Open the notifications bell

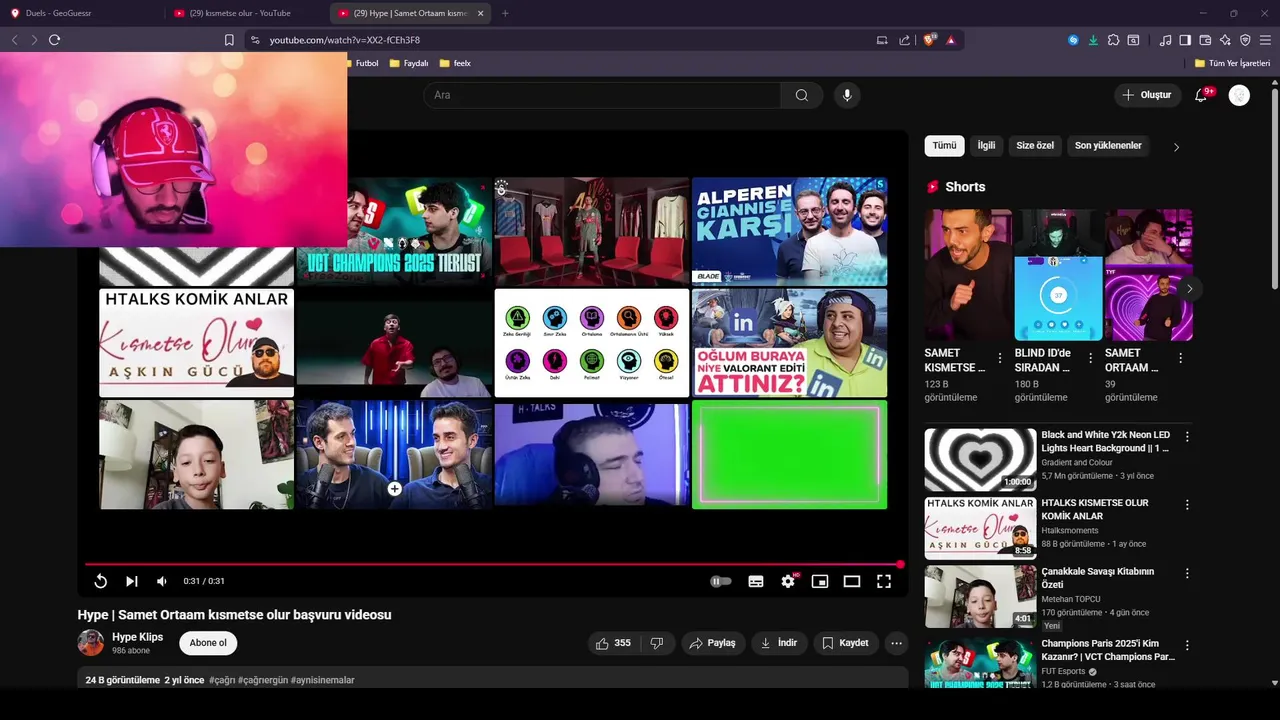pyautogui.click(x=1201, y=95)
